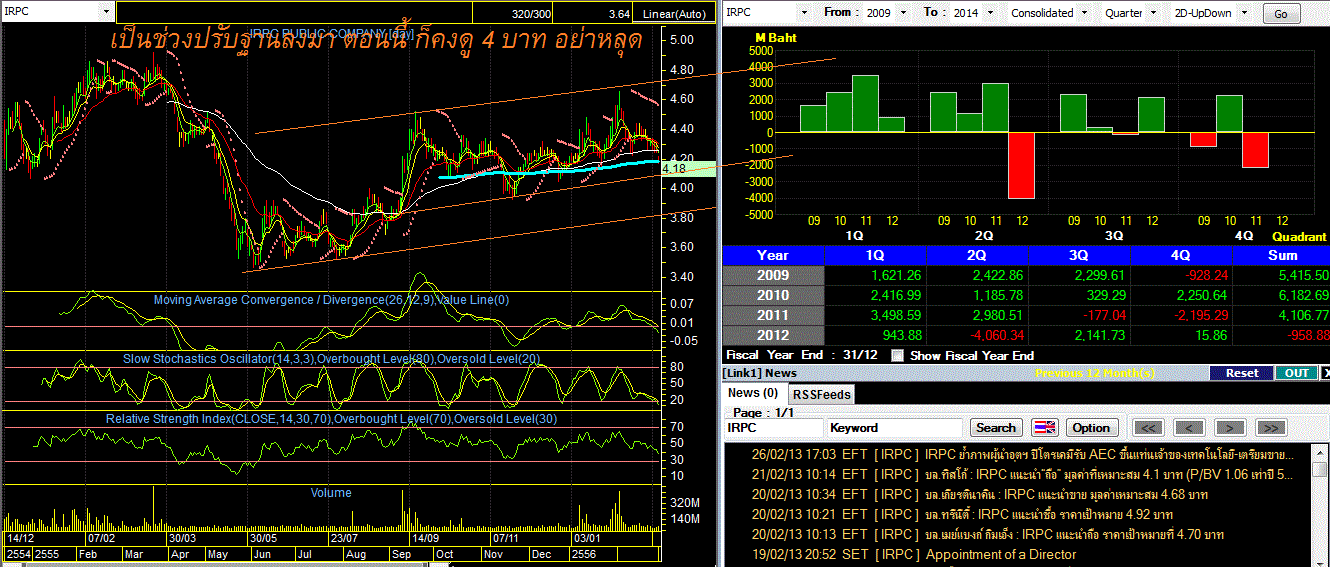Click the 3Q column header in table
The width and height of the screenshot is (1330, 567).
1080,255
